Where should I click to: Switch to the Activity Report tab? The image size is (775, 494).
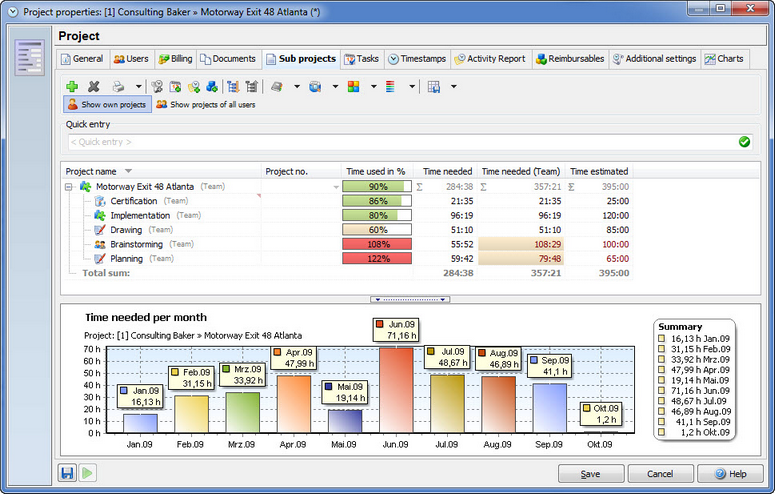click(490, 59)
